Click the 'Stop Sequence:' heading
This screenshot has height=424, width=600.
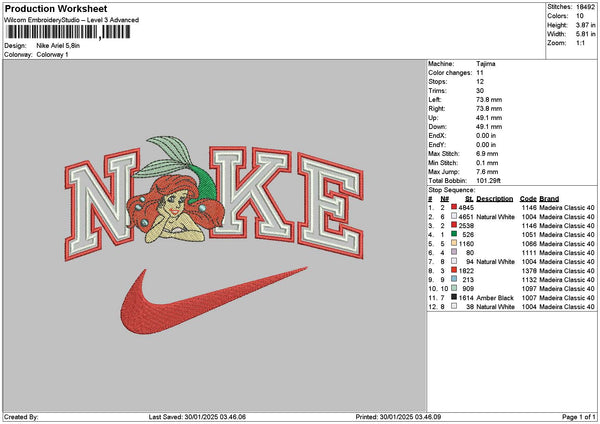pyautogui.click(x=452, y=190)
